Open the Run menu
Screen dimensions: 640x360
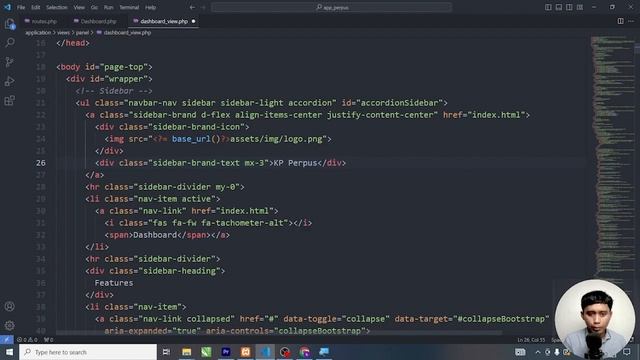tap(109, 7)
